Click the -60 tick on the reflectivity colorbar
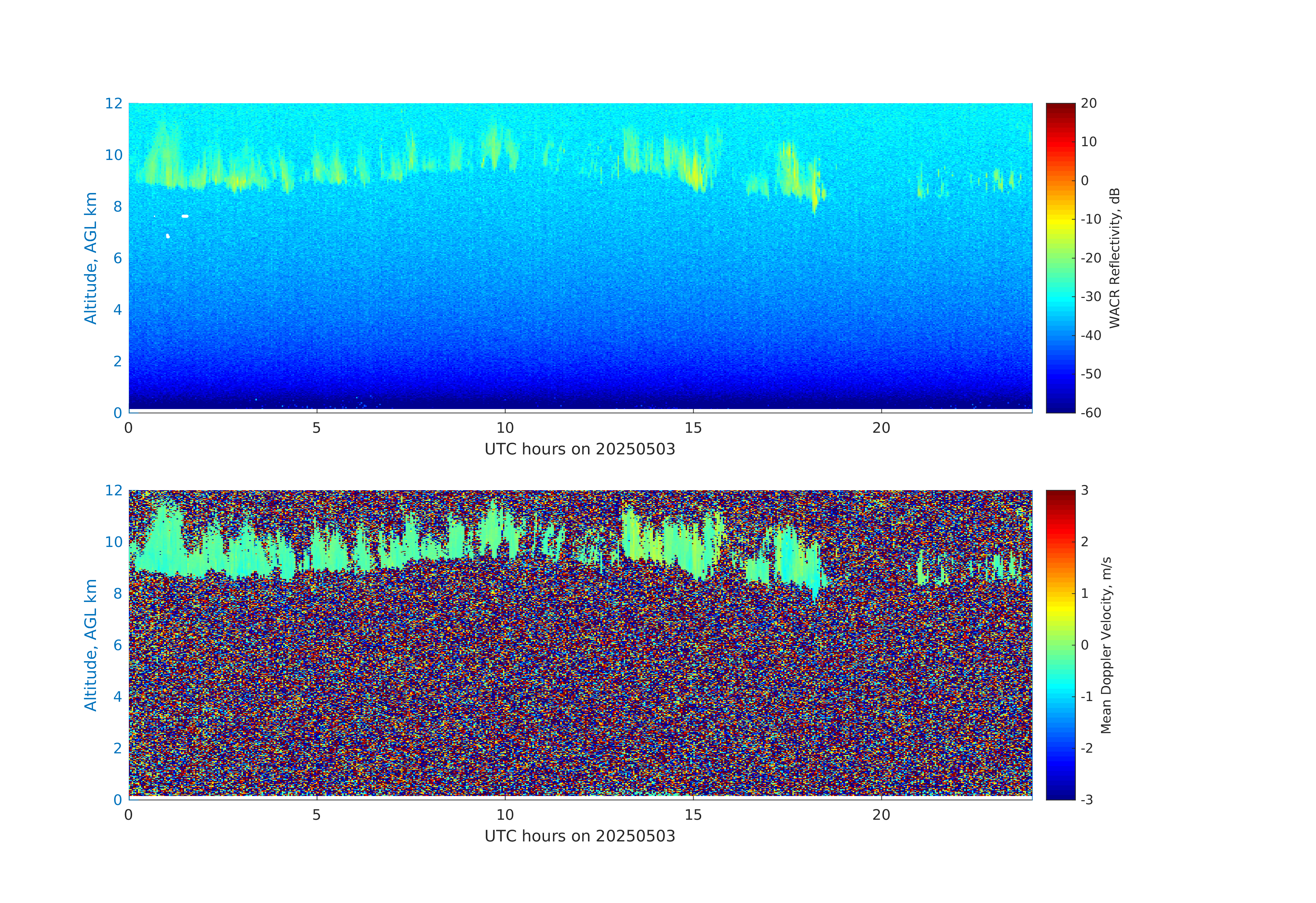 pyautogui.click(x=1091, y=413)
